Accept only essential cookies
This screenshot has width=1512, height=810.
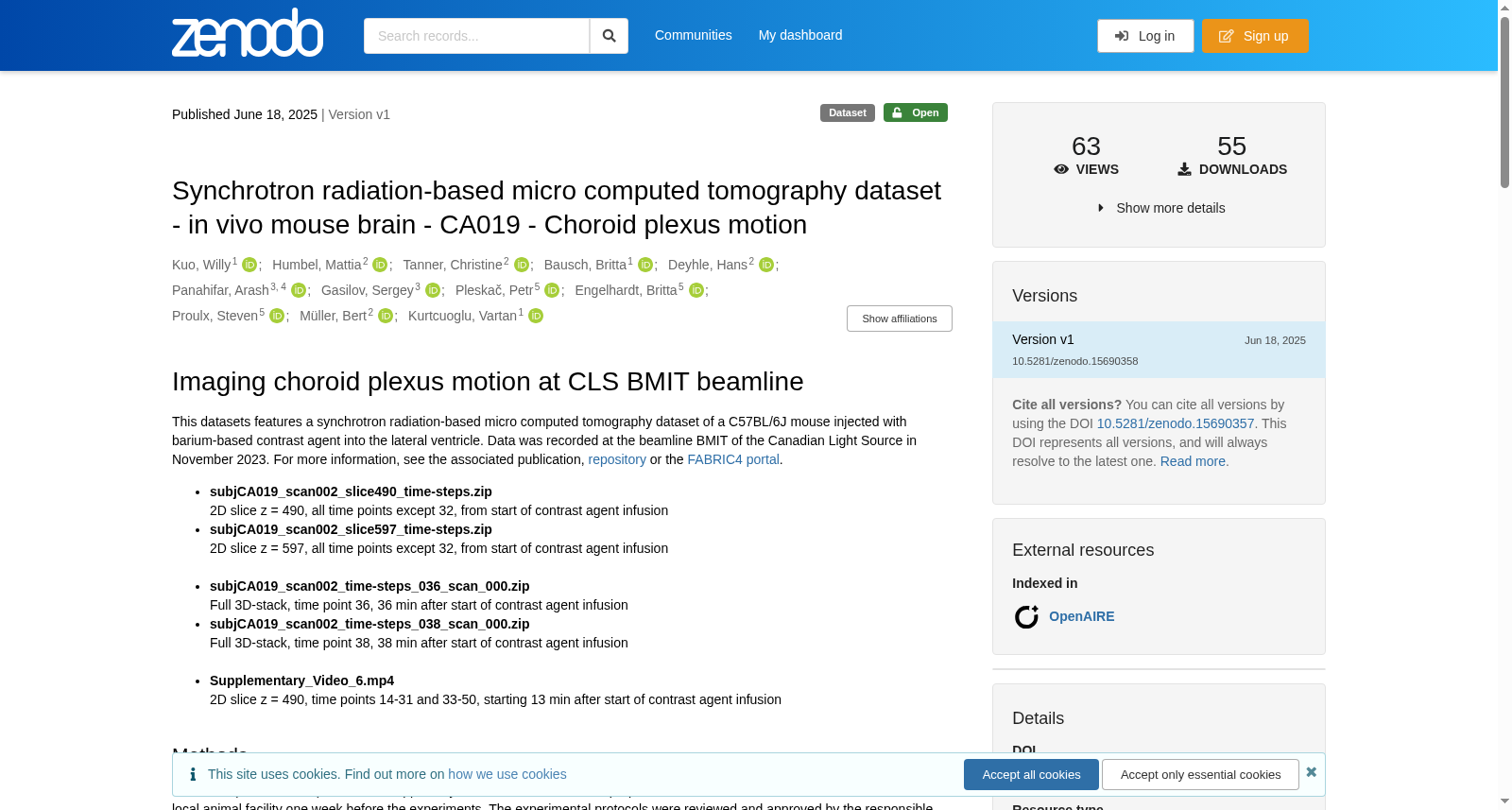coord(1200,775)
